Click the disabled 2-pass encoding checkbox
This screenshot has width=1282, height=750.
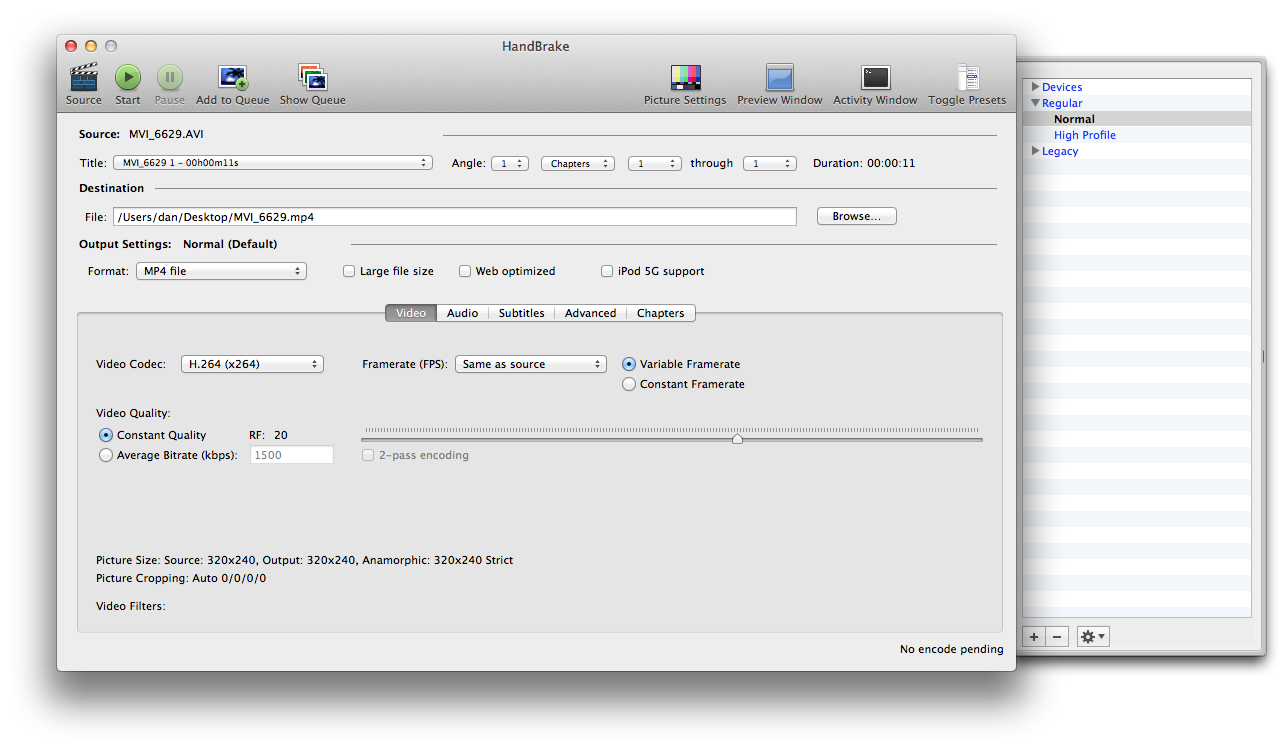(x=368, y=455)
